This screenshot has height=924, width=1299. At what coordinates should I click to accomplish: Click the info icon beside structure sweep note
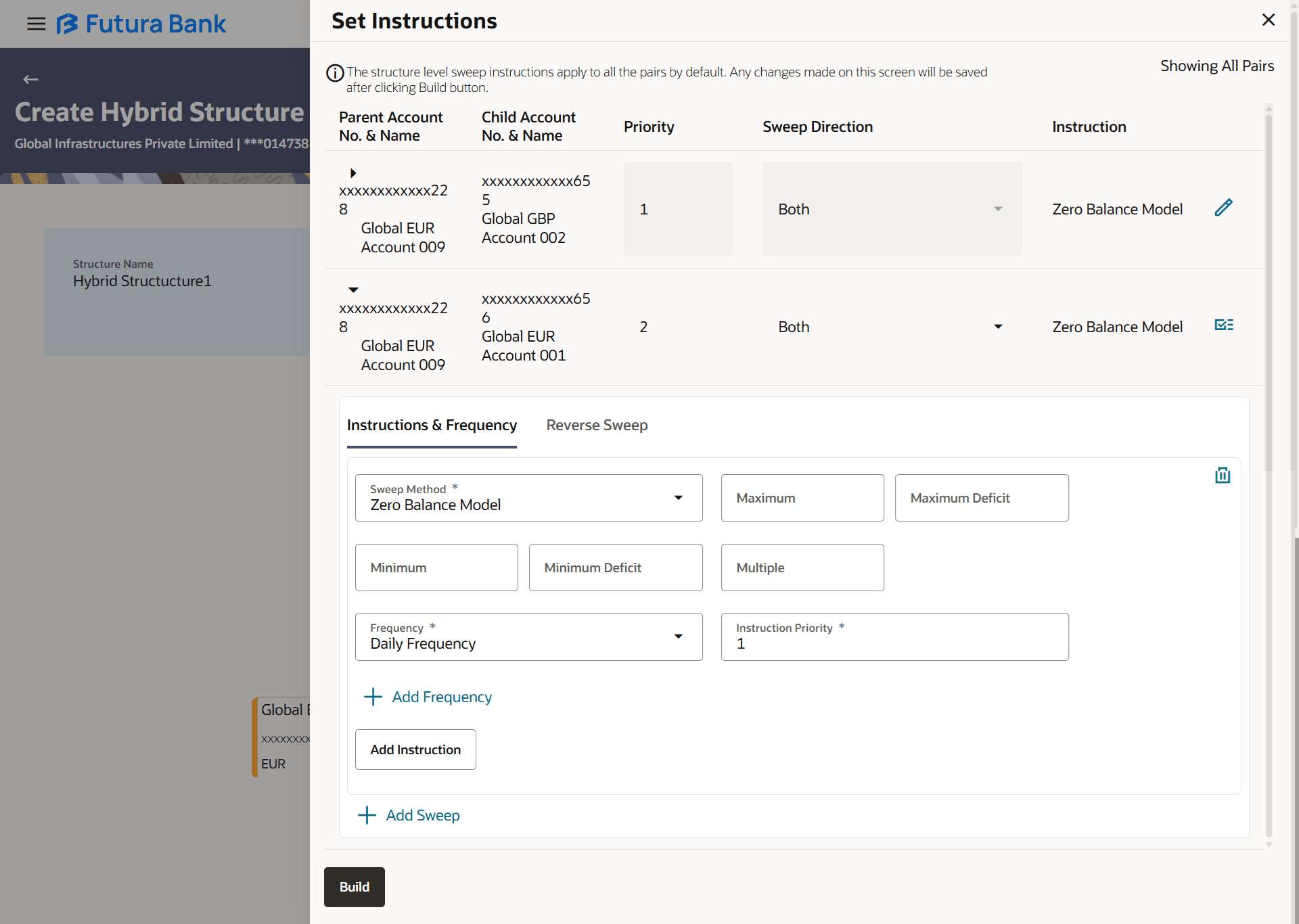[x=335, y=73]
